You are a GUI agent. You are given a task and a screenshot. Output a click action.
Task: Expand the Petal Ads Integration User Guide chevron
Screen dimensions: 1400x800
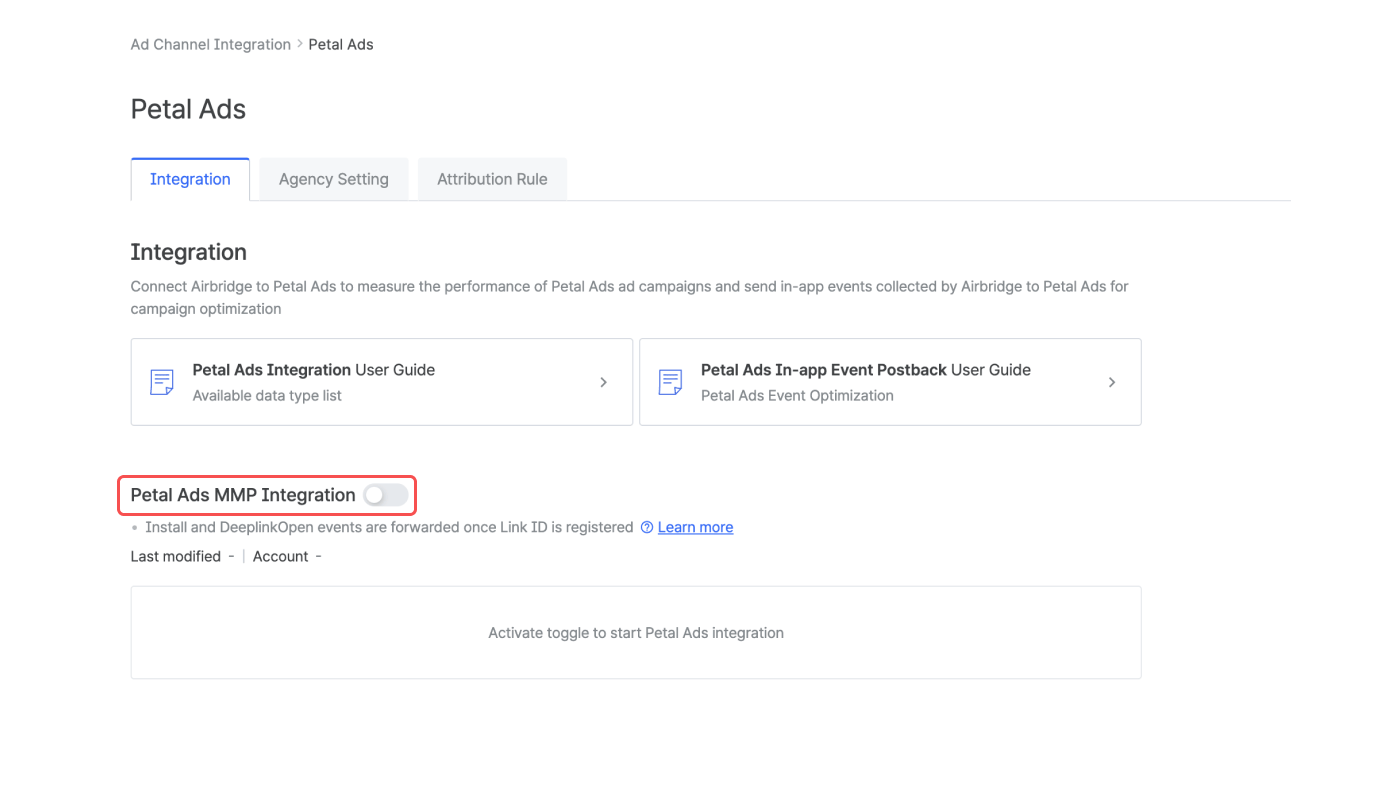[x=603, y=382]
